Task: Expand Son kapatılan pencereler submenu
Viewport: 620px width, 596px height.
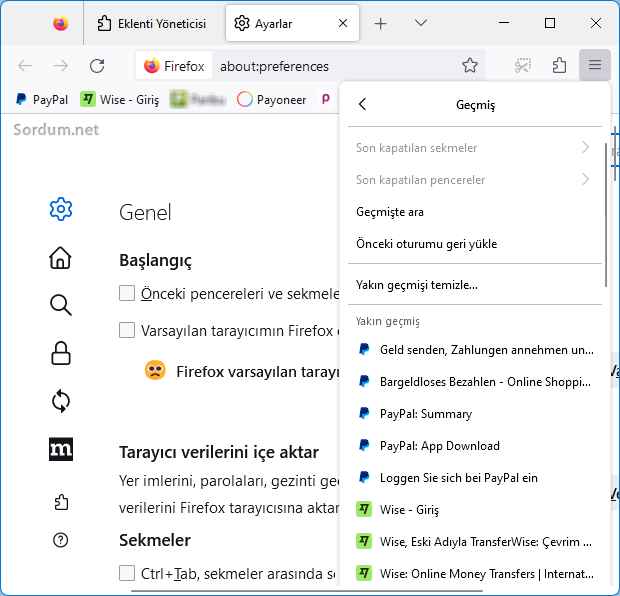Action: pos(474,180)
